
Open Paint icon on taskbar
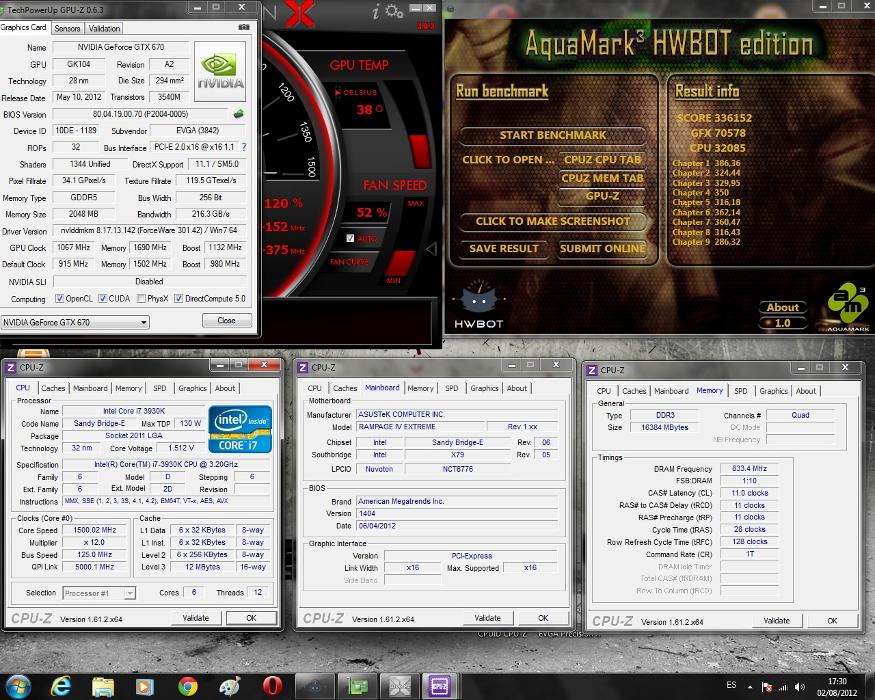[230, 686]
